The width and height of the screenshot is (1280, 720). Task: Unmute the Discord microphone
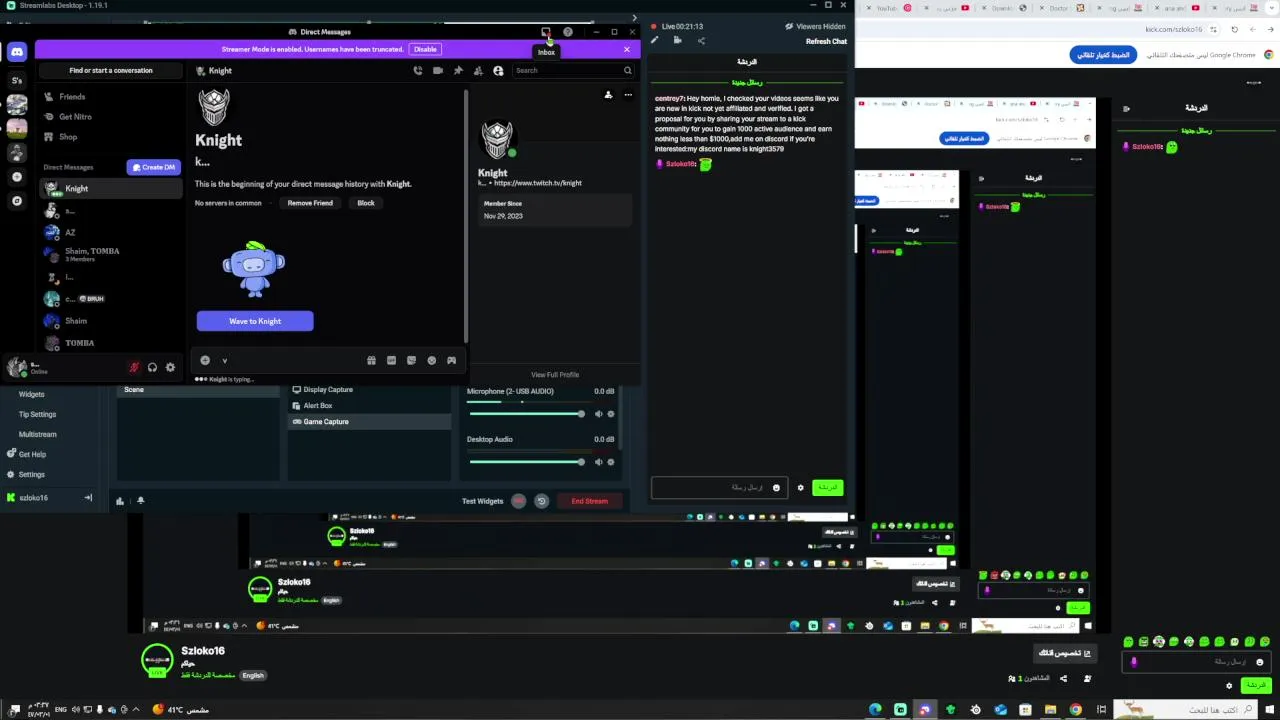(134, 368)
